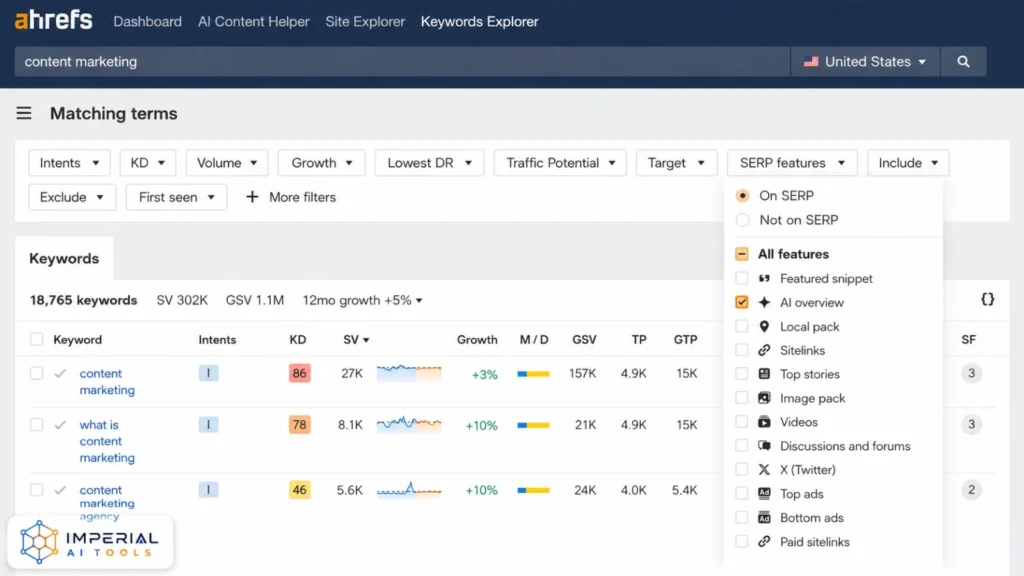The width and height of the screenshot is (1024, 576).
Task: Check the content marketing row checkbox
Action: 37,374
